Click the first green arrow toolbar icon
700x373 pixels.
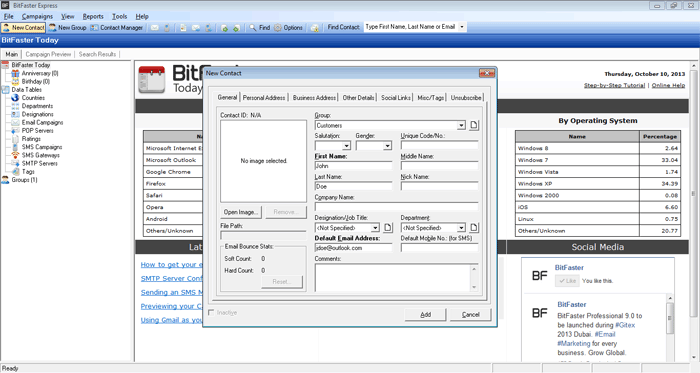224,28
